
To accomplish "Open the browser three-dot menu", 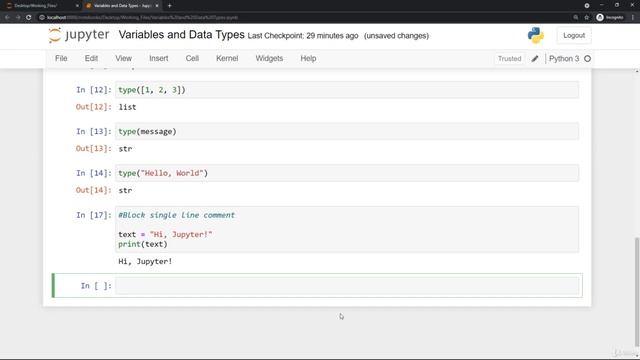I will (633, 18).
